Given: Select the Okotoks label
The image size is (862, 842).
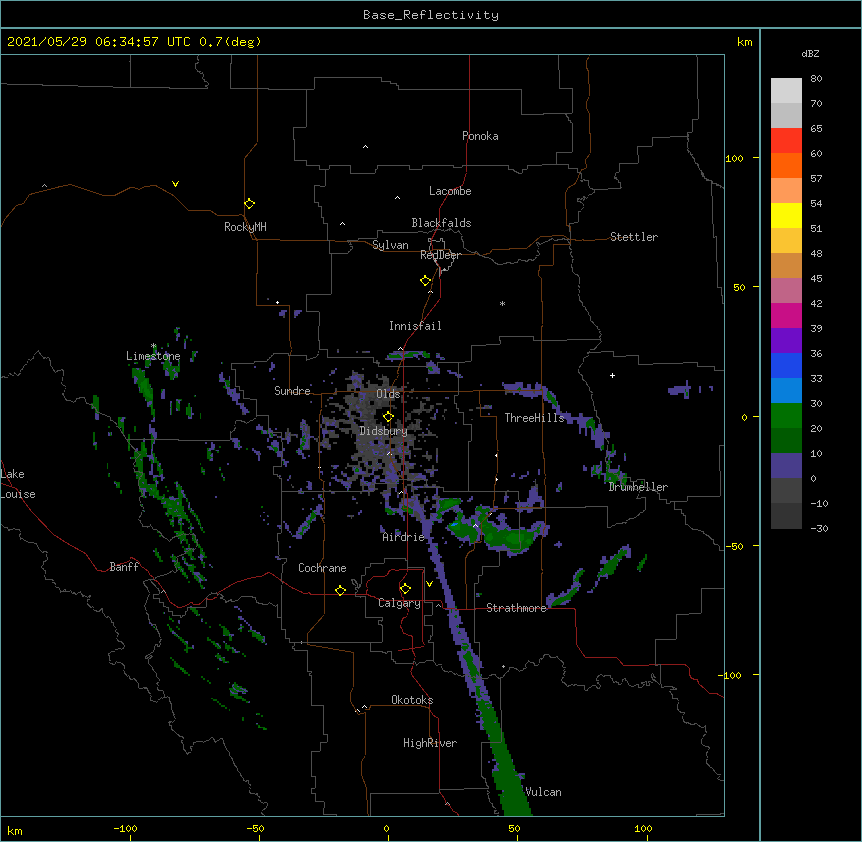Looking at the screenshot, I should point(412,700).
